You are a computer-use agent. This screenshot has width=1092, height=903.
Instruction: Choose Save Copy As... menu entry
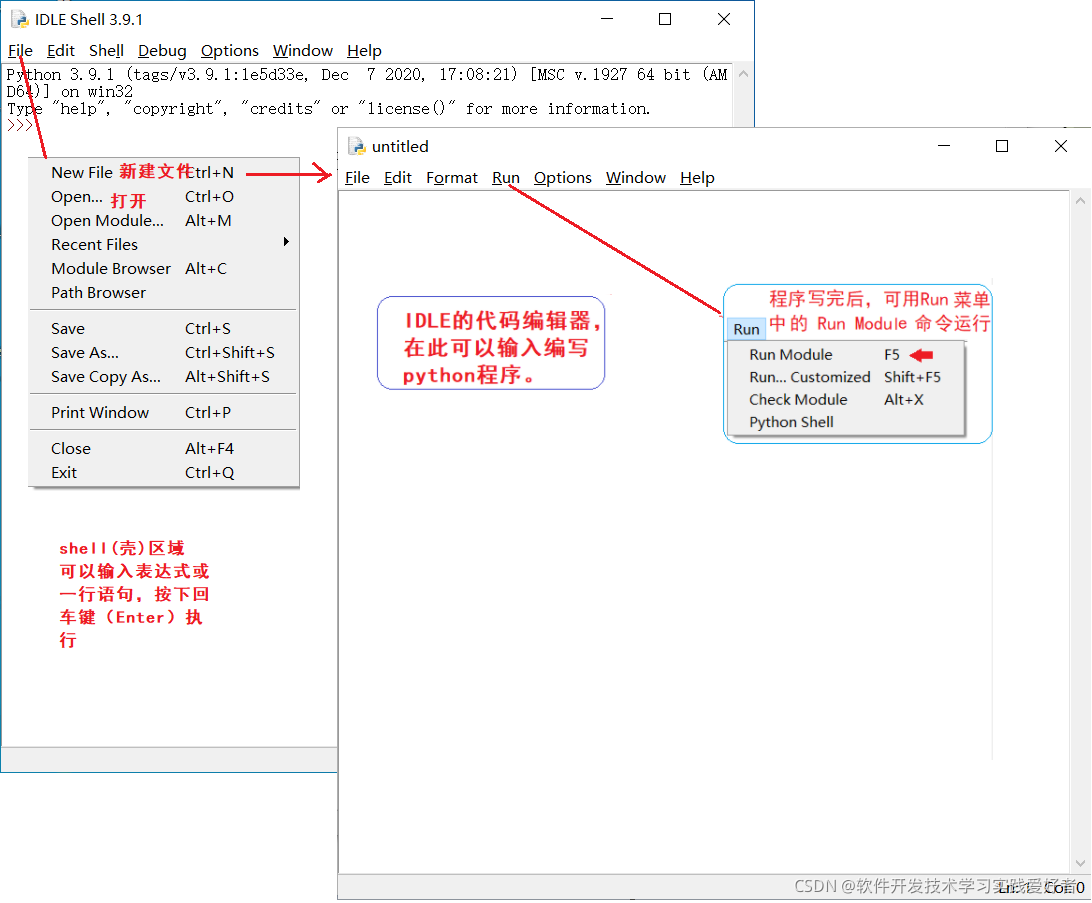click(x=164, y=377)
